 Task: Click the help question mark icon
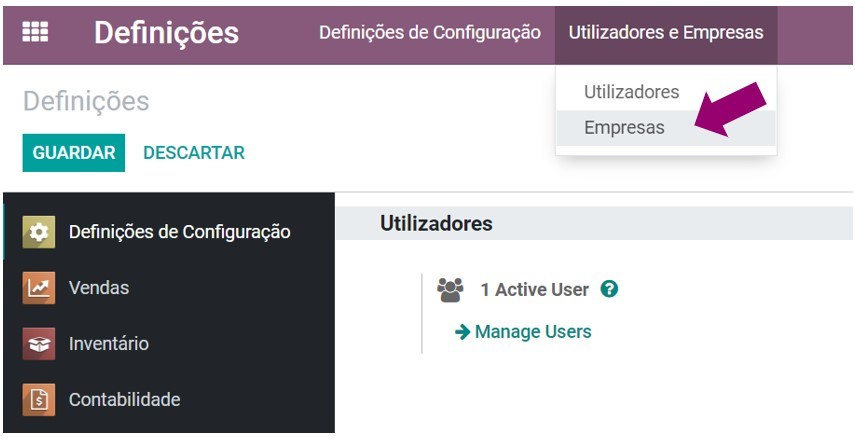609,289
